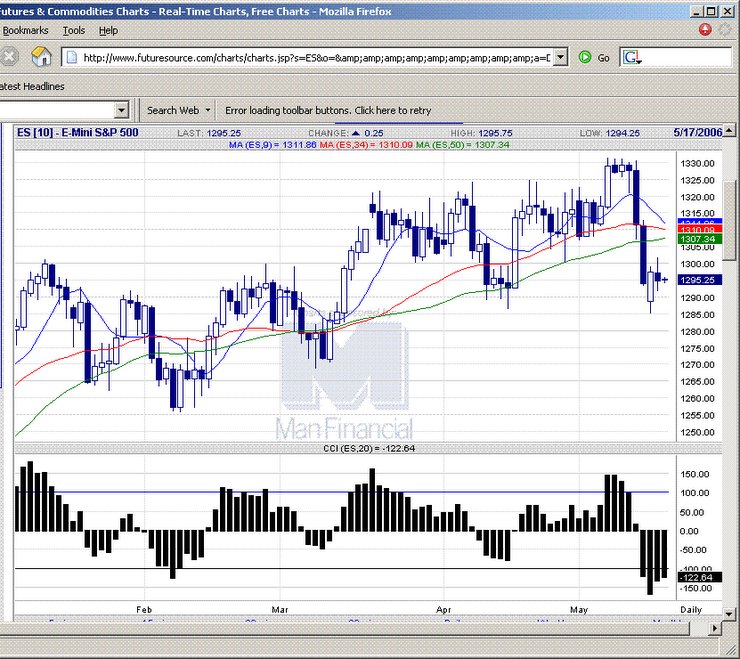Click the black -122.64 CCI marker
This screenshot has width=740, height=659.
[x=699, y=577]
